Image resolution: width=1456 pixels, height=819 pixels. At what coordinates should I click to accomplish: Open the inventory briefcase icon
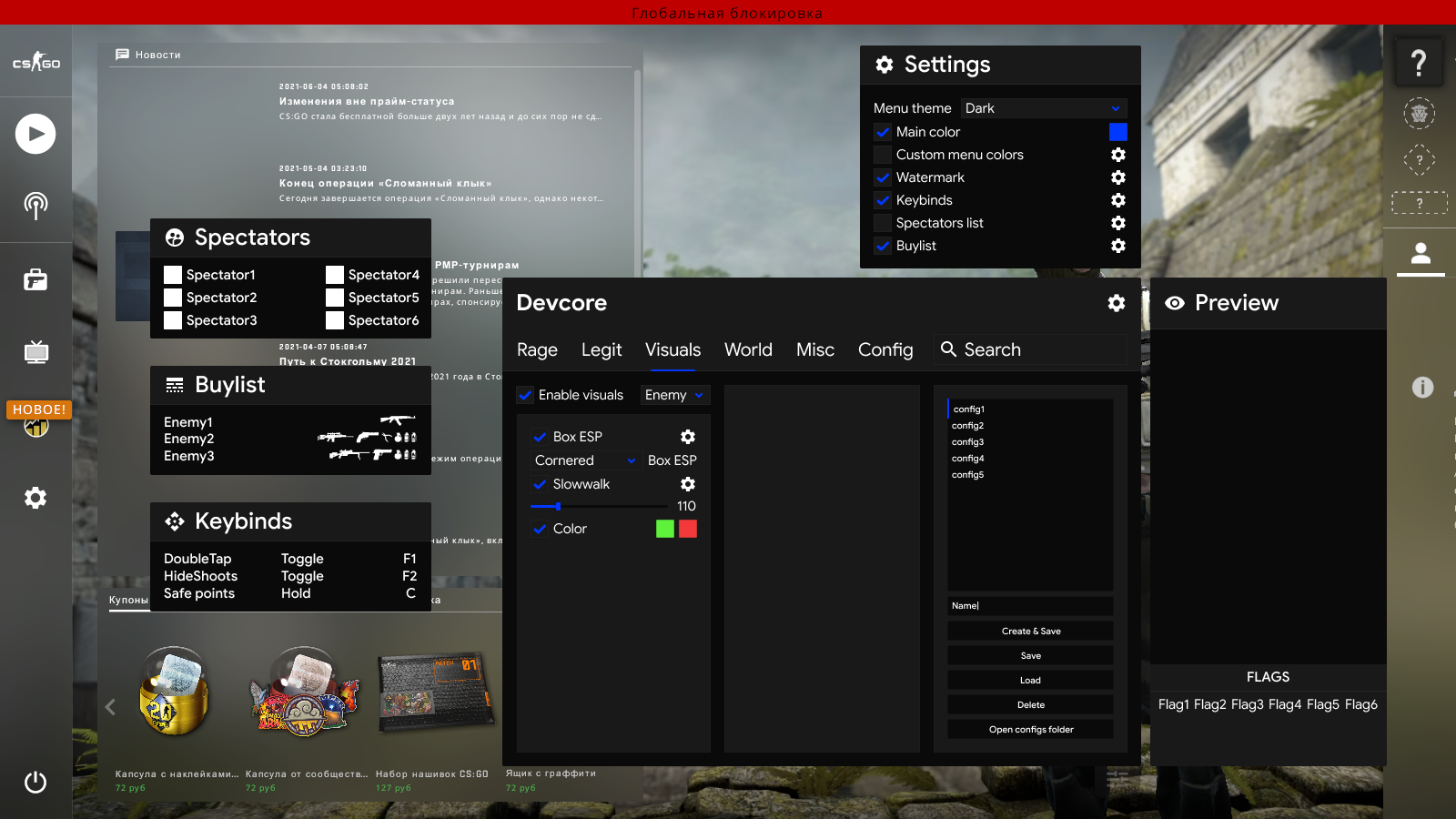click(35, 279)
